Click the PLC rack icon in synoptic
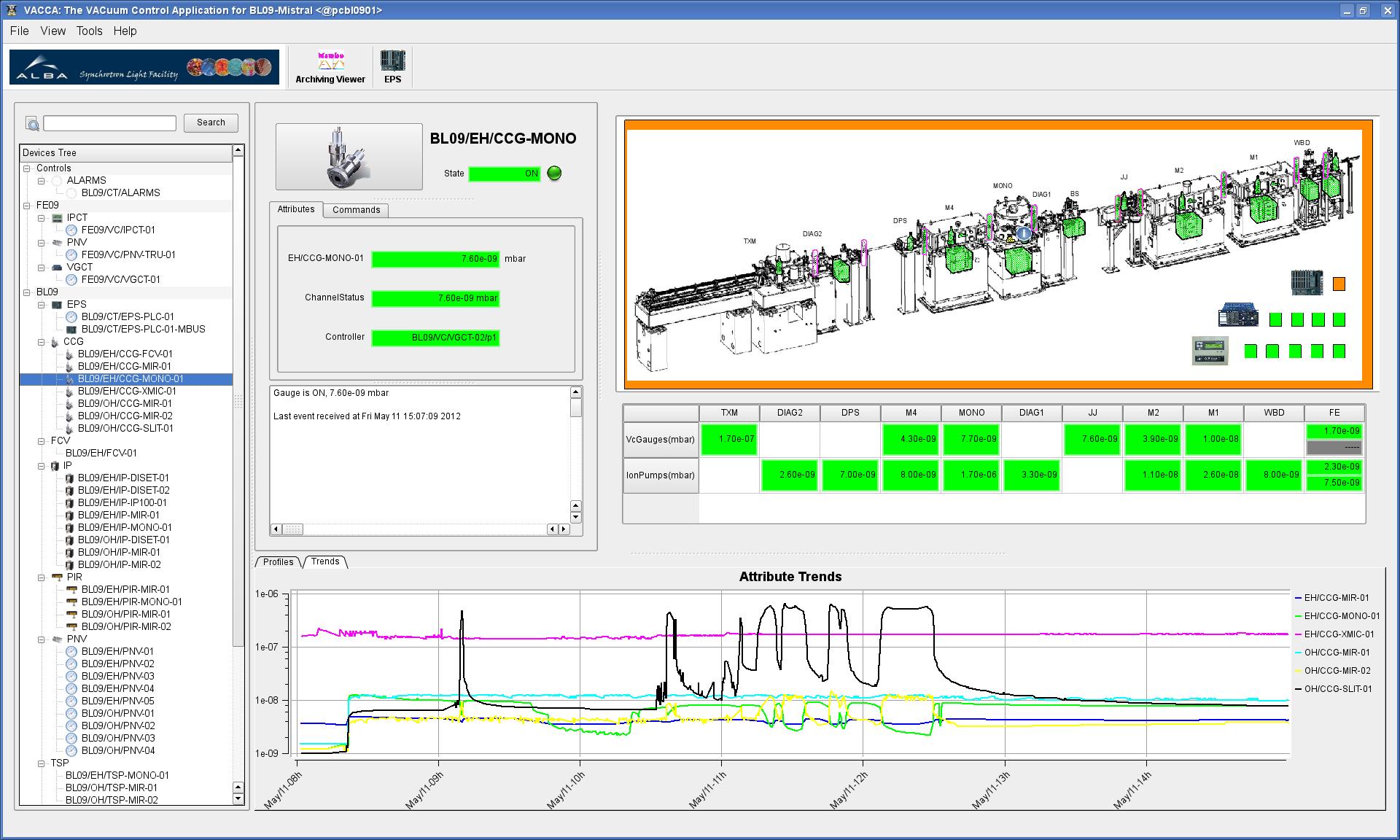The width and height of the screenshot is (1400, 840). pos(1307,282)
